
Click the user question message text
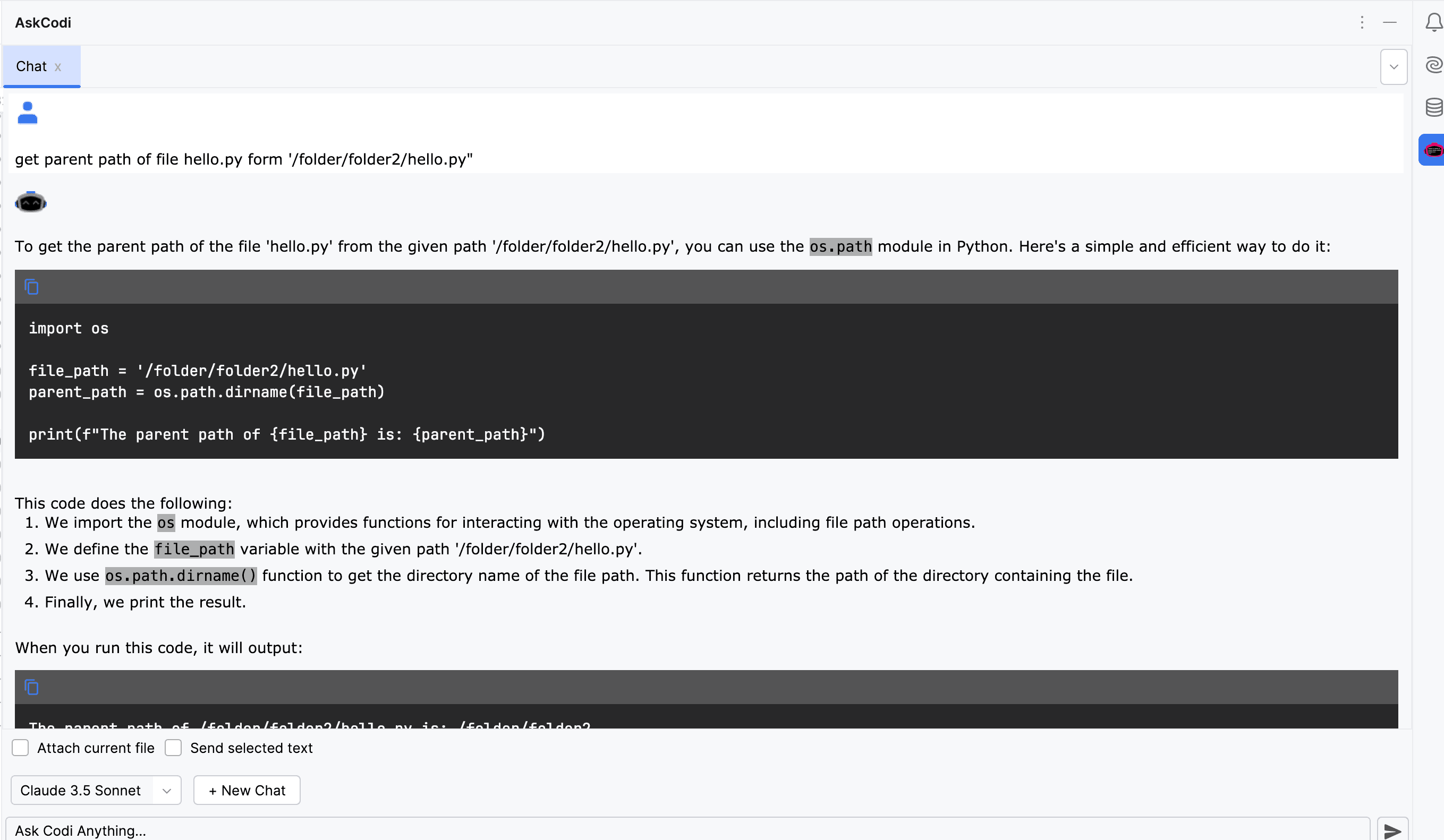(243, 159)
